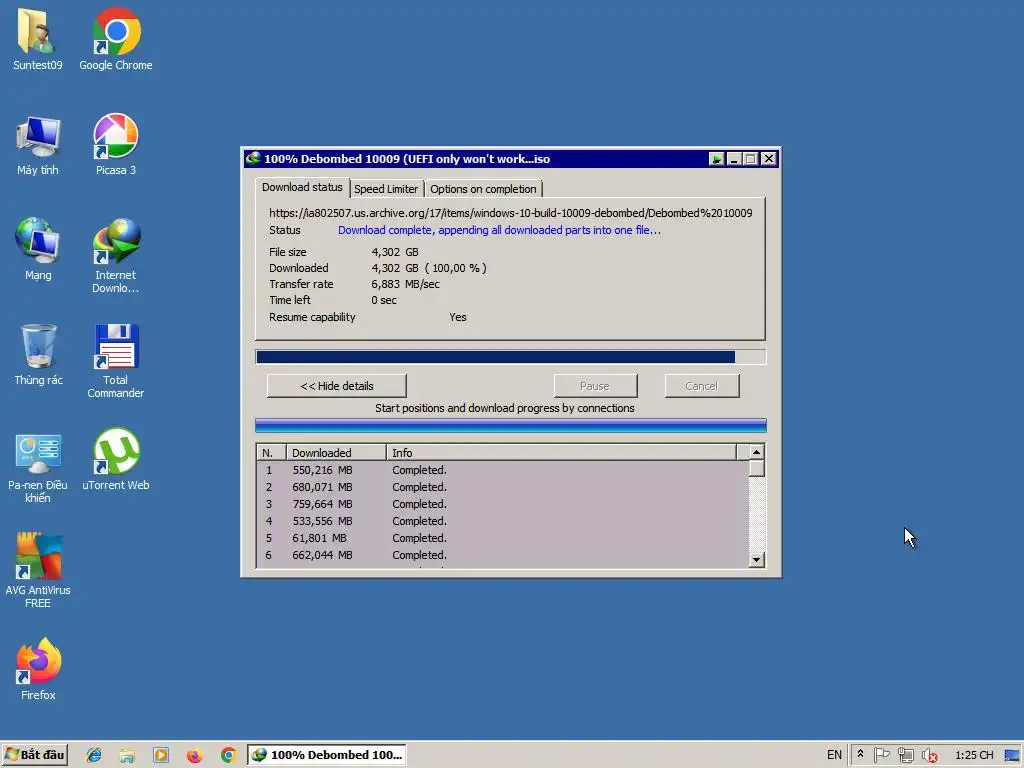Open Pa-nen Điều khiển control panel

pyautogui.click(x=38, y=468)
